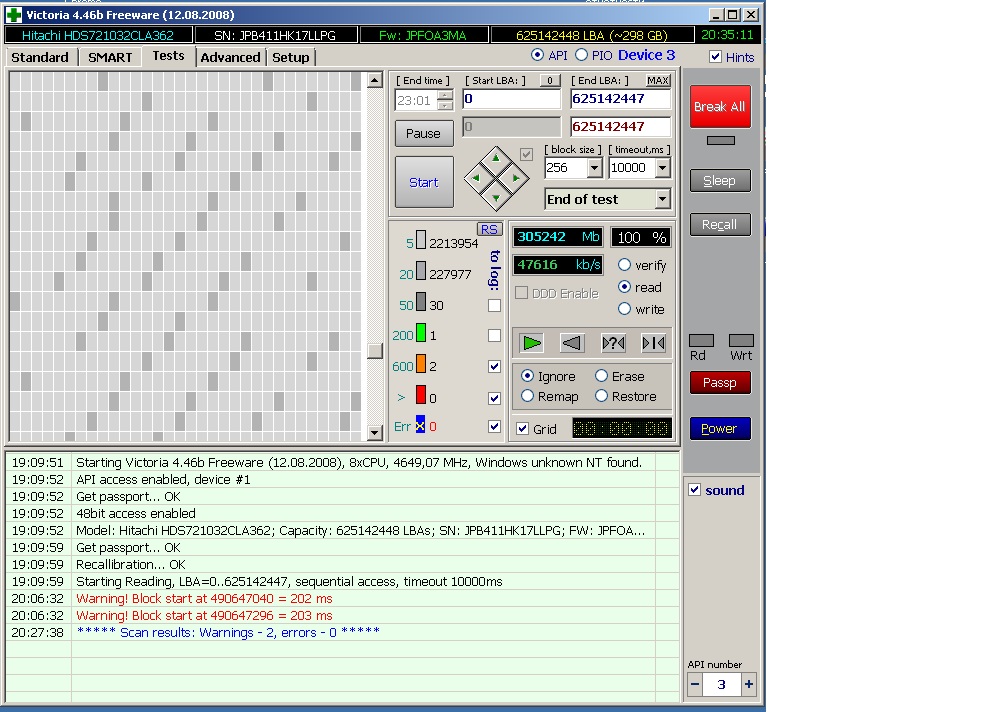Click the red slow block indicator
This screenshot has height=712, width=1008.
tap(420, 395)
